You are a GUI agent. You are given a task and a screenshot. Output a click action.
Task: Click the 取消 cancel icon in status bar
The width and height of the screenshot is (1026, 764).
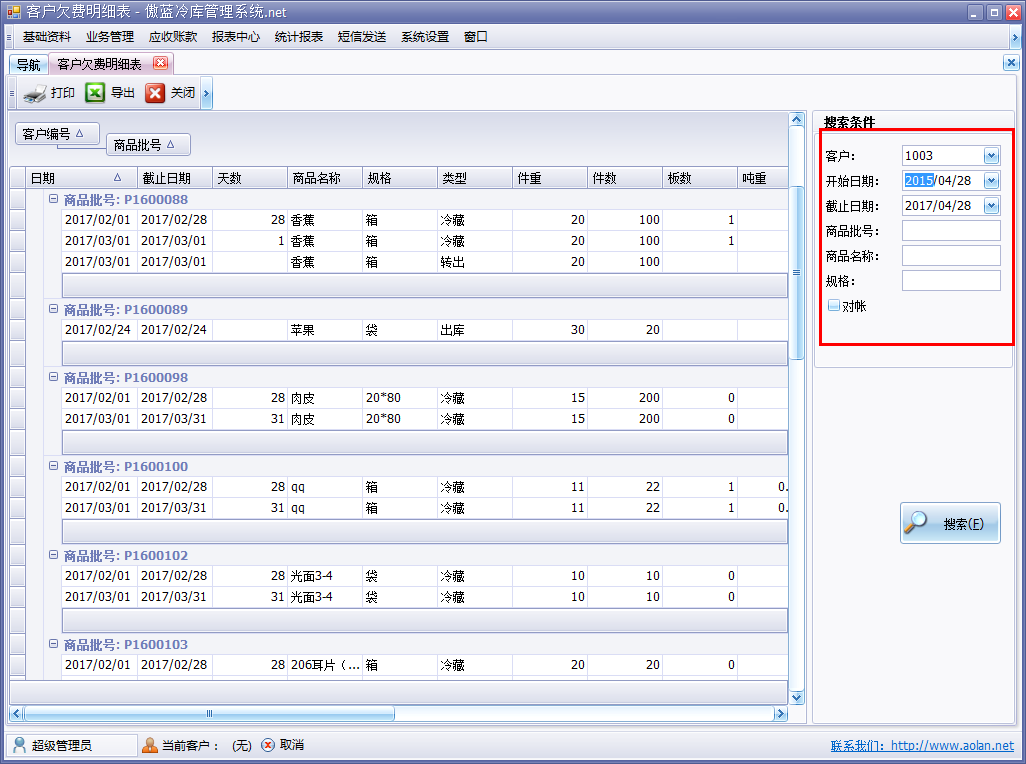pyautogui.click(x=268, y=745)
